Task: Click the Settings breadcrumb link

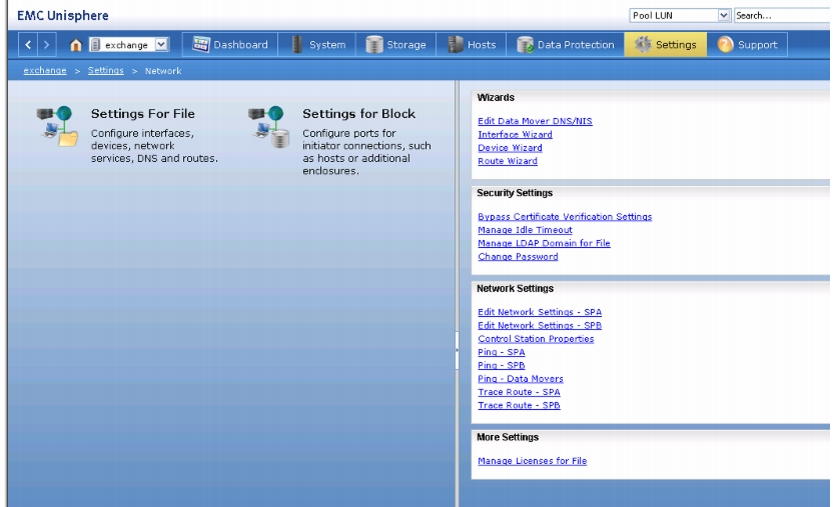Action: [x=106, y=70]
